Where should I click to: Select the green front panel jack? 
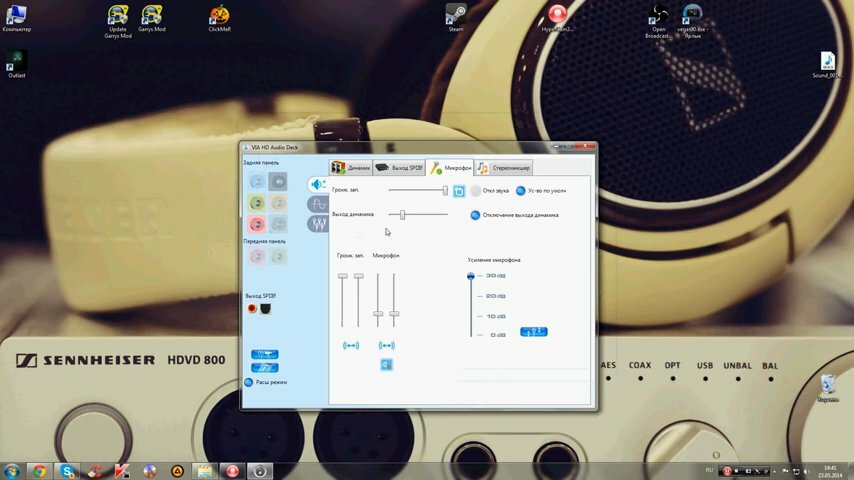point(278,256)
